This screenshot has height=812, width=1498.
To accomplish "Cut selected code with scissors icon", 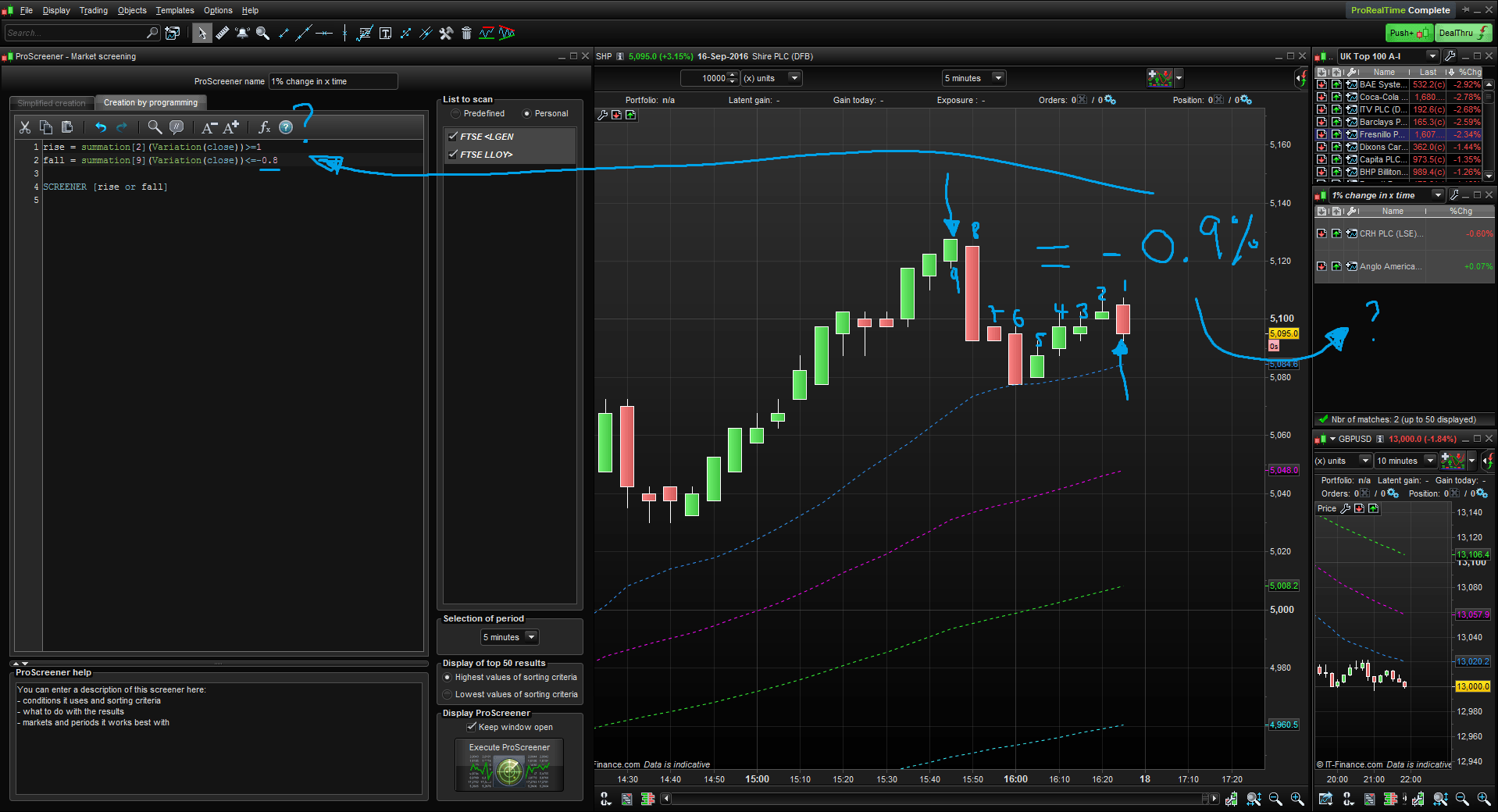I will (25, 127).
